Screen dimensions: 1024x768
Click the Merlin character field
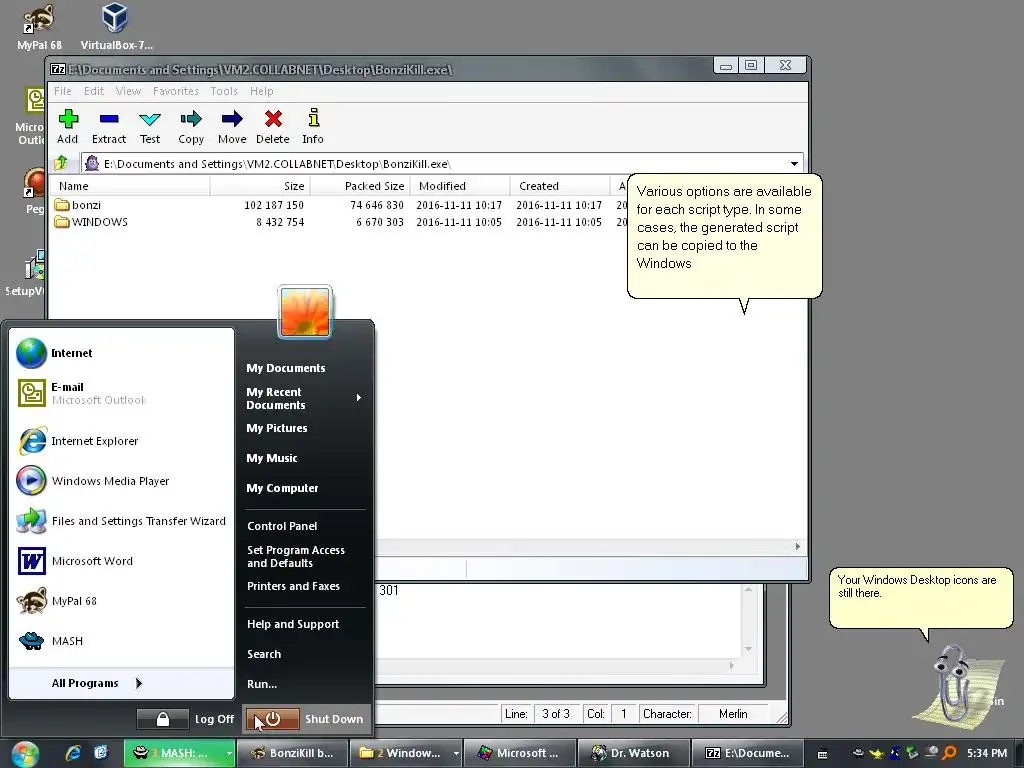click(x=733, y=714)
